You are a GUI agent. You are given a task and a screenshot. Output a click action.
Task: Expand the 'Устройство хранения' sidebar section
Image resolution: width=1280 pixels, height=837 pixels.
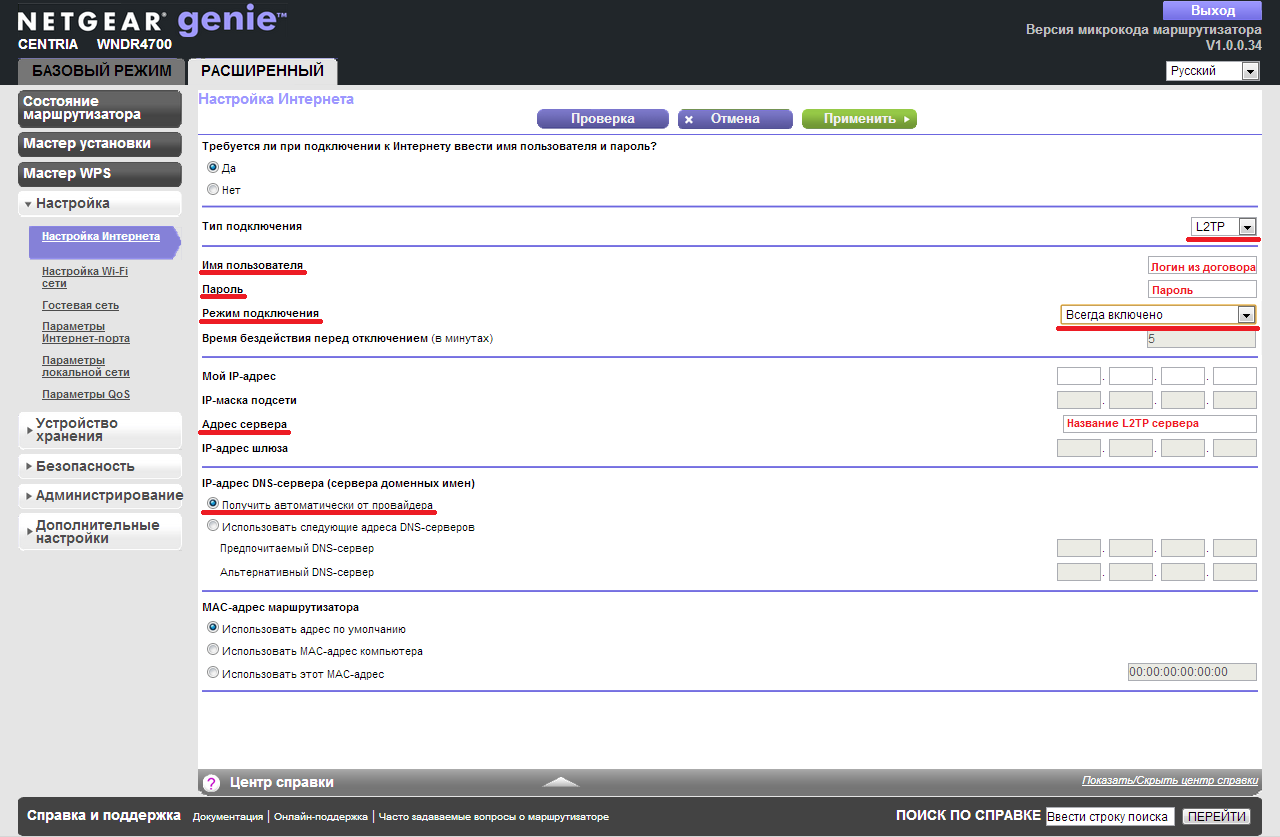click(x=100, y=430)
